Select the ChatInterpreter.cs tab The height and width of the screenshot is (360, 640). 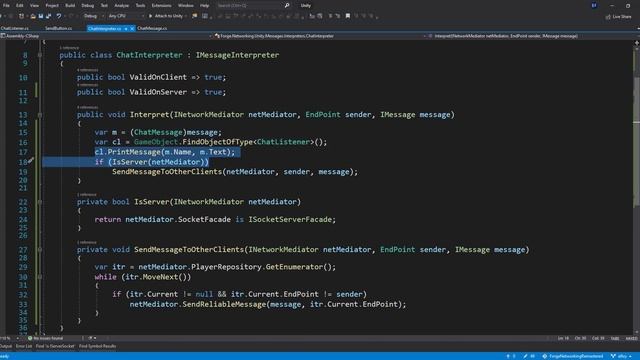tap(104, 29)
